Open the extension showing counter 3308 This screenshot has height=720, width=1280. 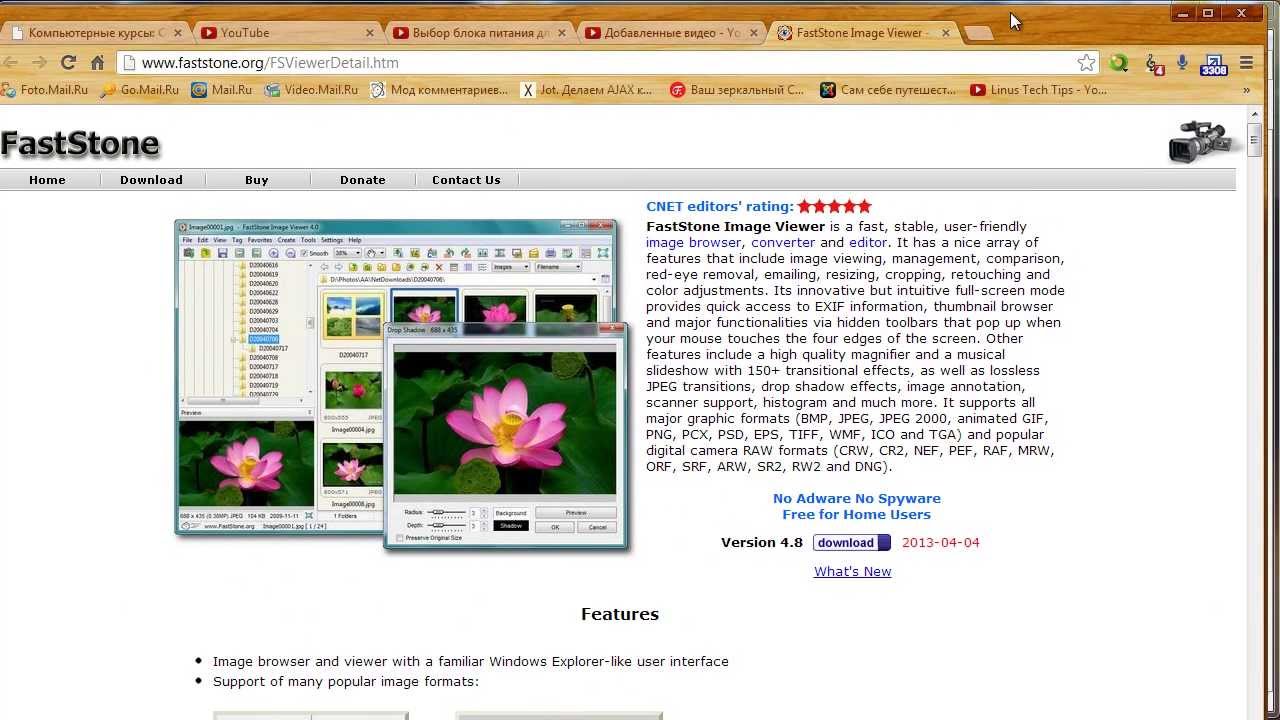click(x=1213, y=64)
